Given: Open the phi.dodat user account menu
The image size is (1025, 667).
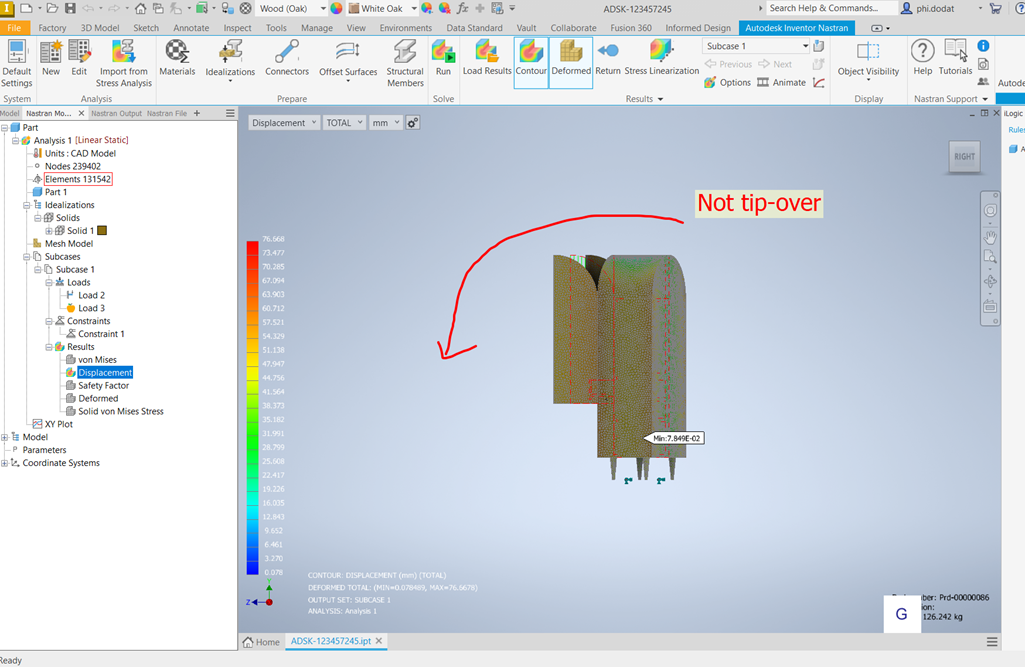Looking at the screenshot, I should pyautogui.click(x=941, y=9).
